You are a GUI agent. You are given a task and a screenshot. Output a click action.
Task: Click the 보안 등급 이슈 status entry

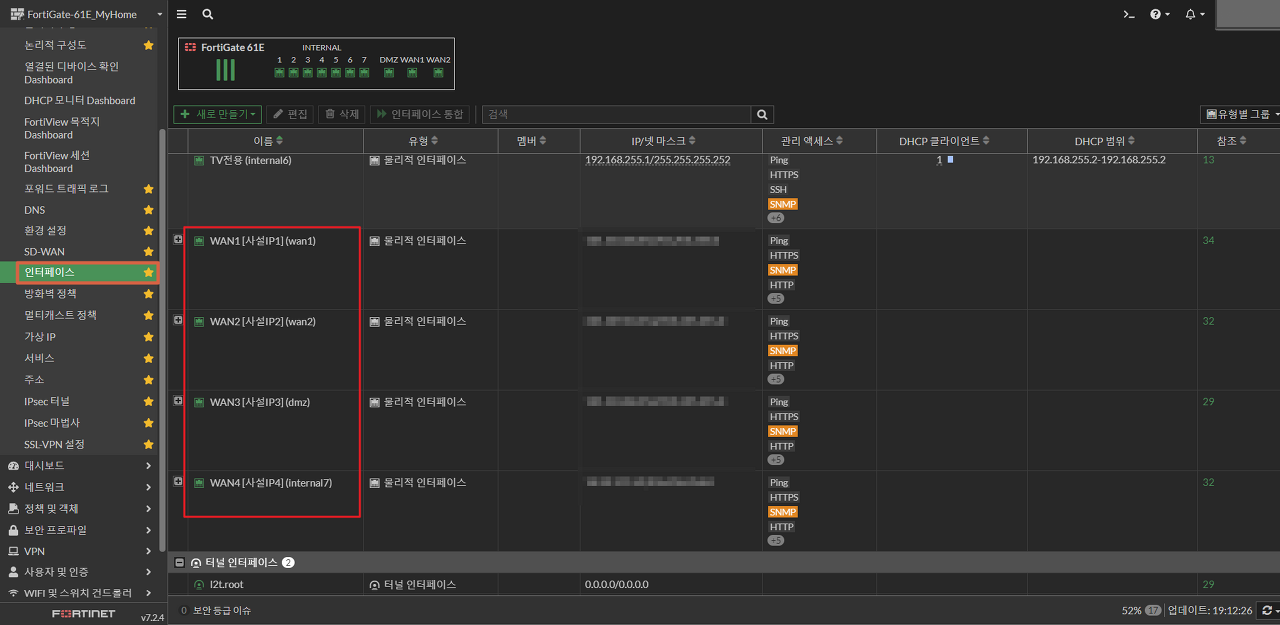tap(215, 610)
